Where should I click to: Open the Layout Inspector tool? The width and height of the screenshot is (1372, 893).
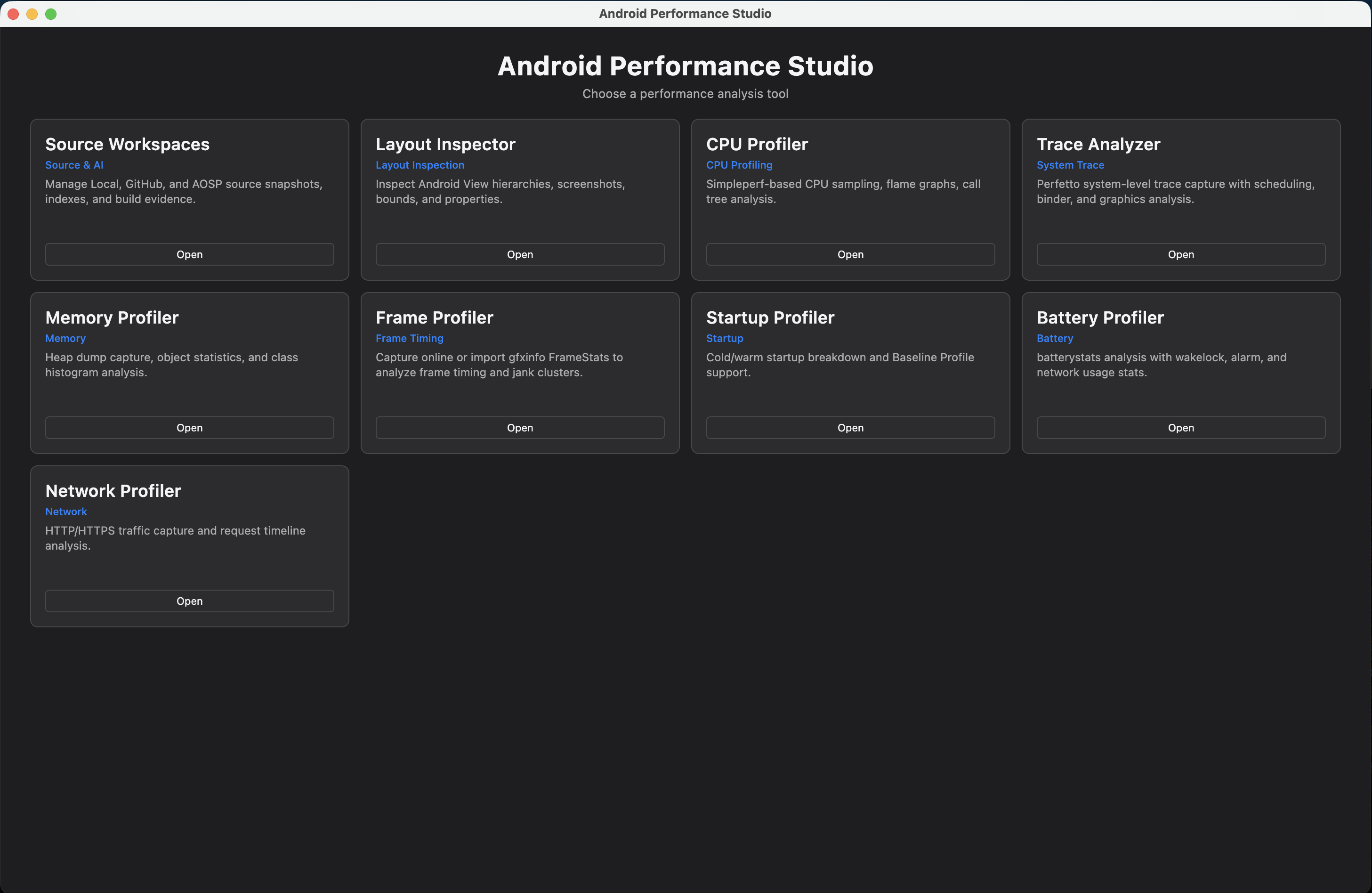[519, 254]
